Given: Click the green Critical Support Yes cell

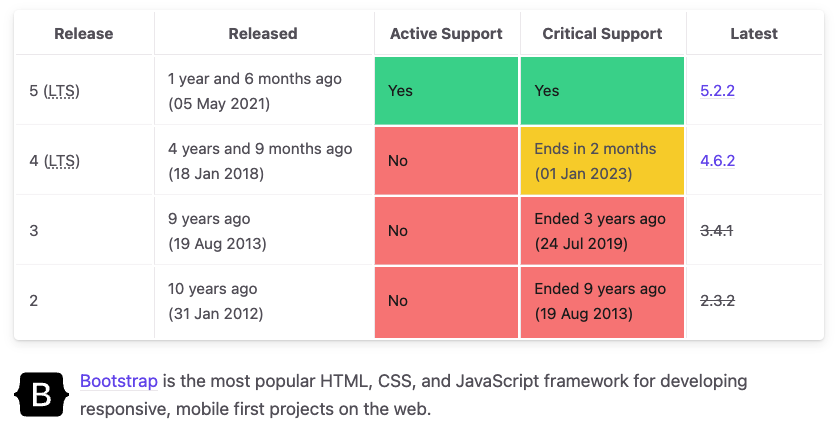Looking at the screenshot, I should pos(602,90).
